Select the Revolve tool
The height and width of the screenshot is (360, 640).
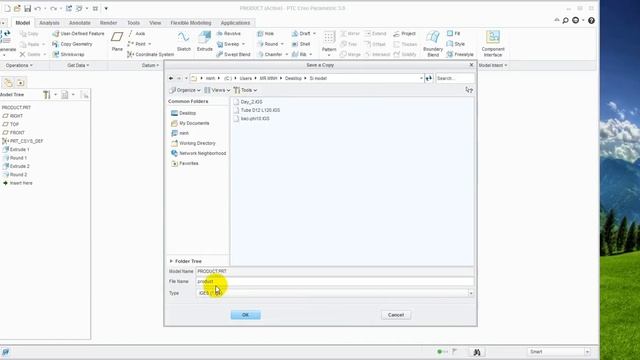229,33
